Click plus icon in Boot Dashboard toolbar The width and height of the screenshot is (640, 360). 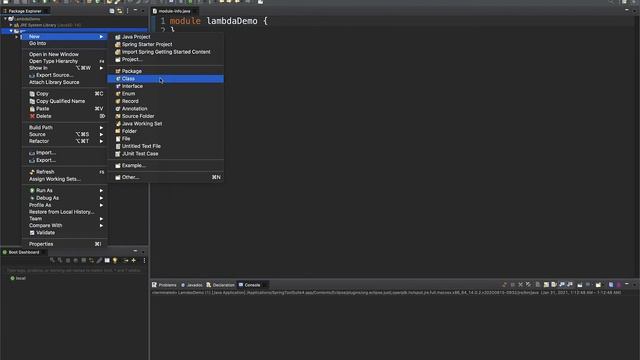(133, 260)
